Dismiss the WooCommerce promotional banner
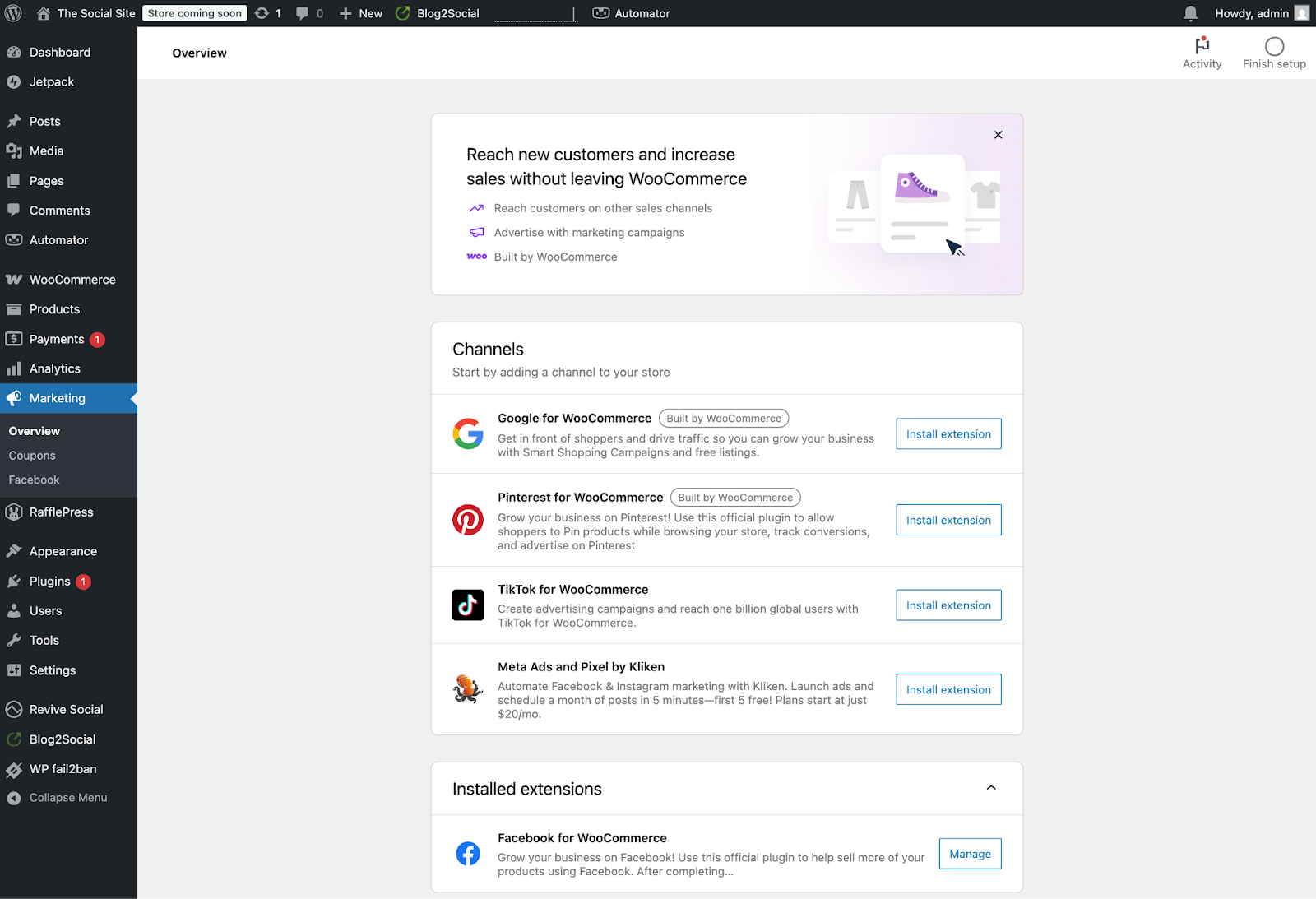The image size is (1316, 899). tap(998, 134)
